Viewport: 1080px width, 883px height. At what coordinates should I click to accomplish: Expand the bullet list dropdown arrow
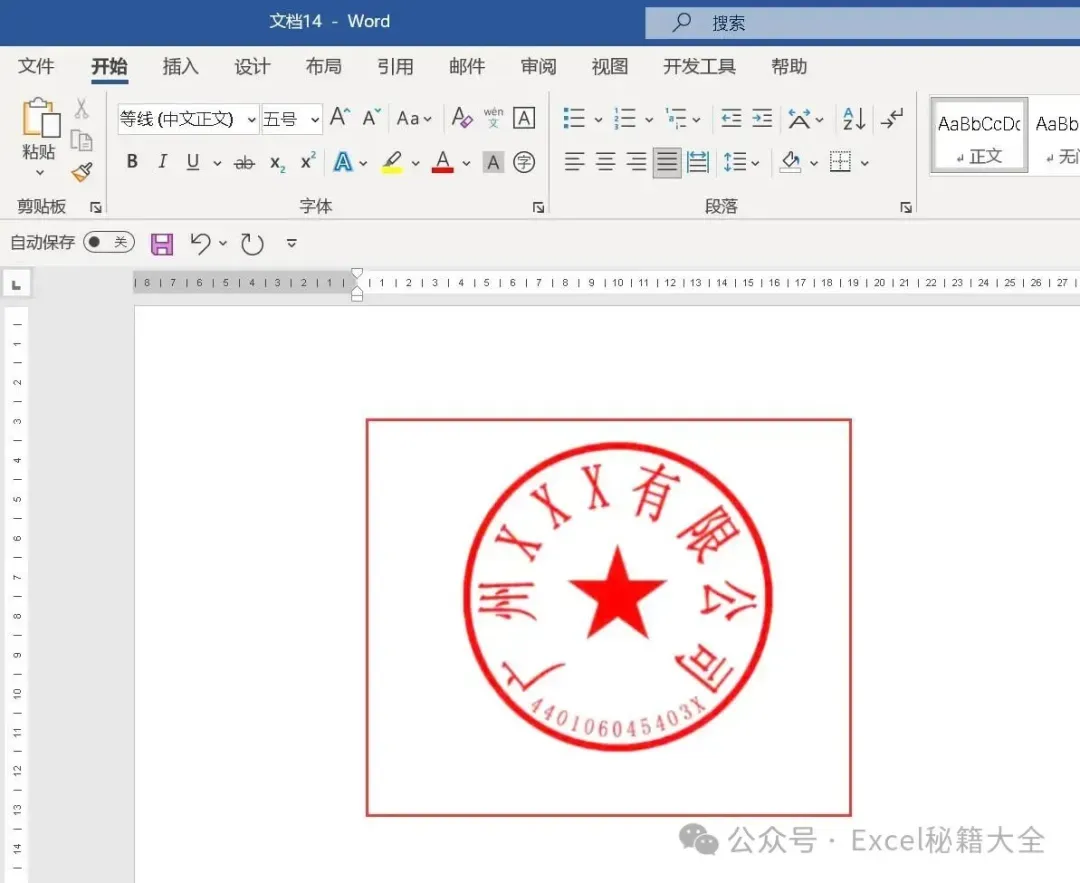[x=598, y=120]
